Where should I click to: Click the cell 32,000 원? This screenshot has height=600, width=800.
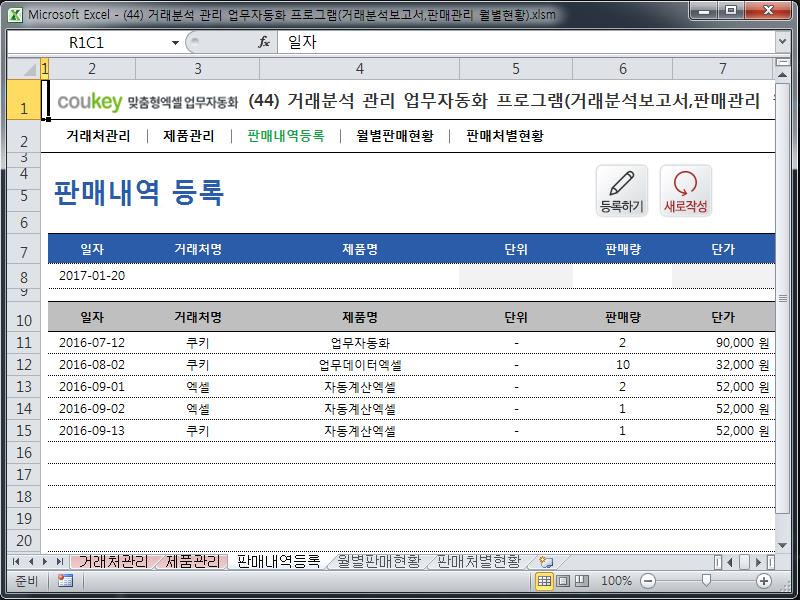(723, 365)
